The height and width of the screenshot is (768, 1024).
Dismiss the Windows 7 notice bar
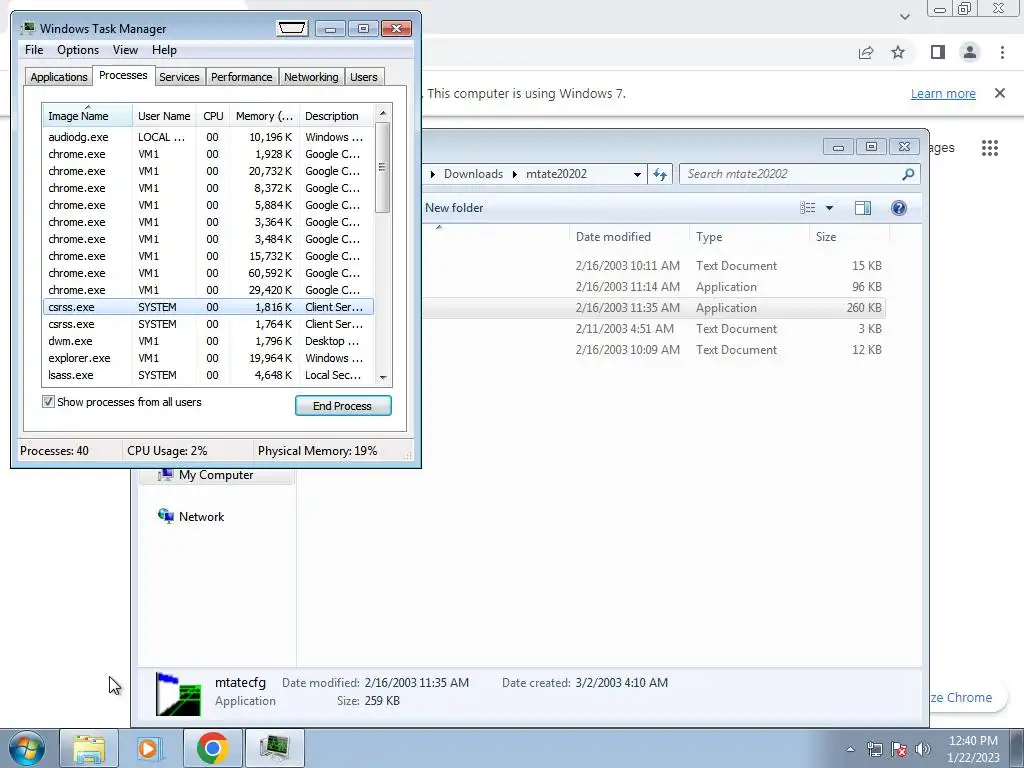coord(1000,93)
